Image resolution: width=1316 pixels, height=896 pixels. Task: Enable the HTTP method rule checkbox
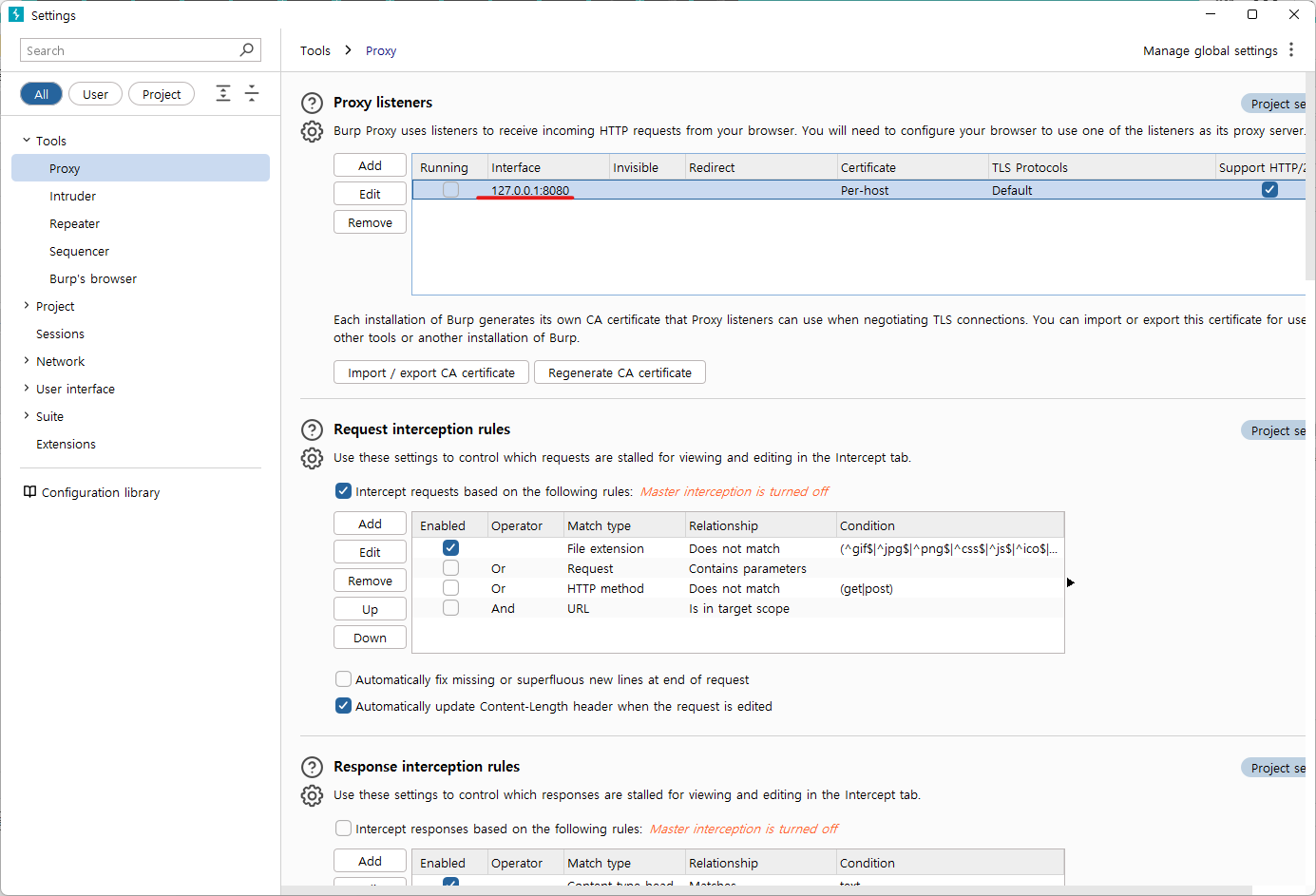pos(450,588)
